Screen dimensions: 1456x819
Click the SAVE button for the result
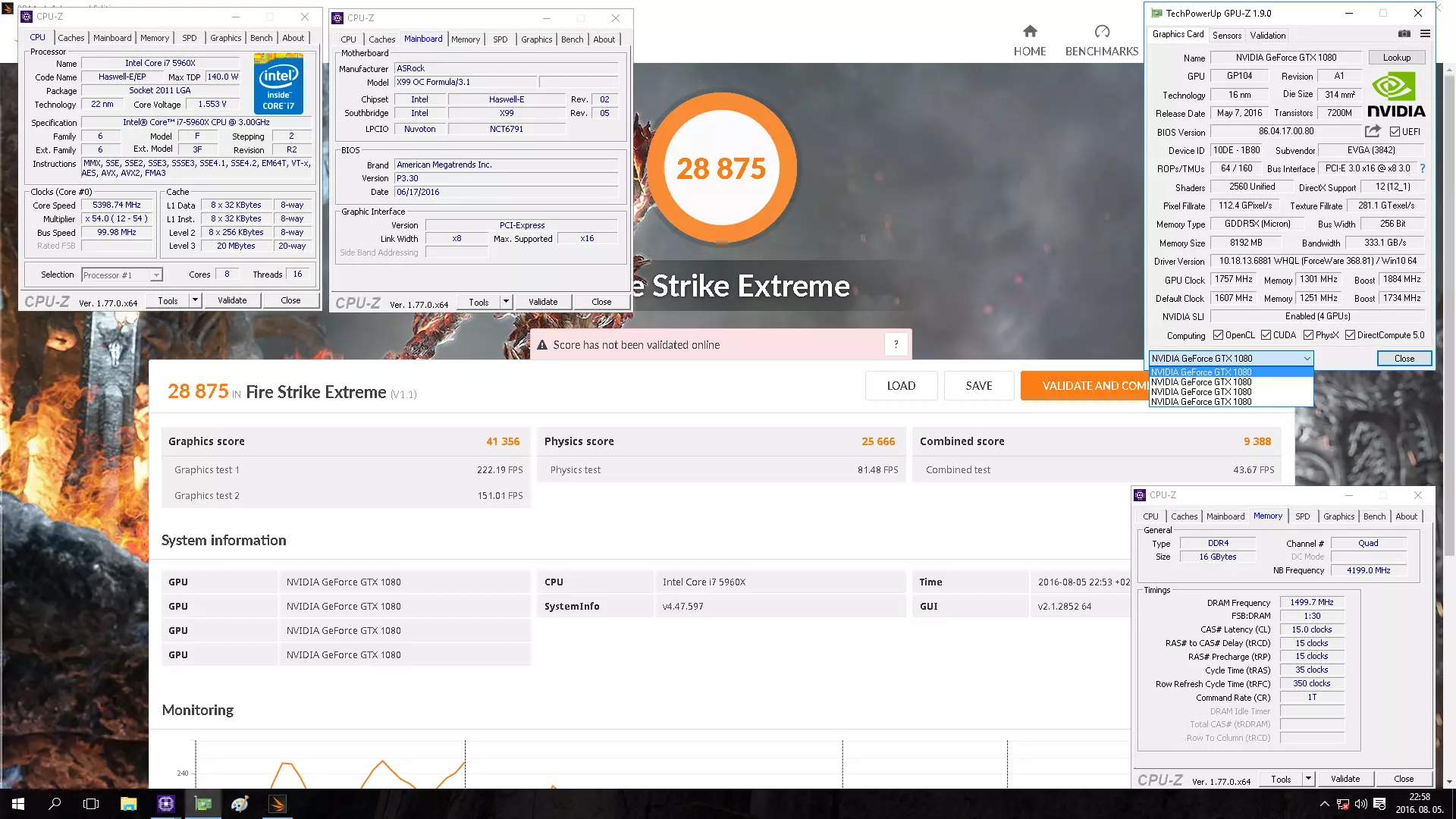(978, 386)
